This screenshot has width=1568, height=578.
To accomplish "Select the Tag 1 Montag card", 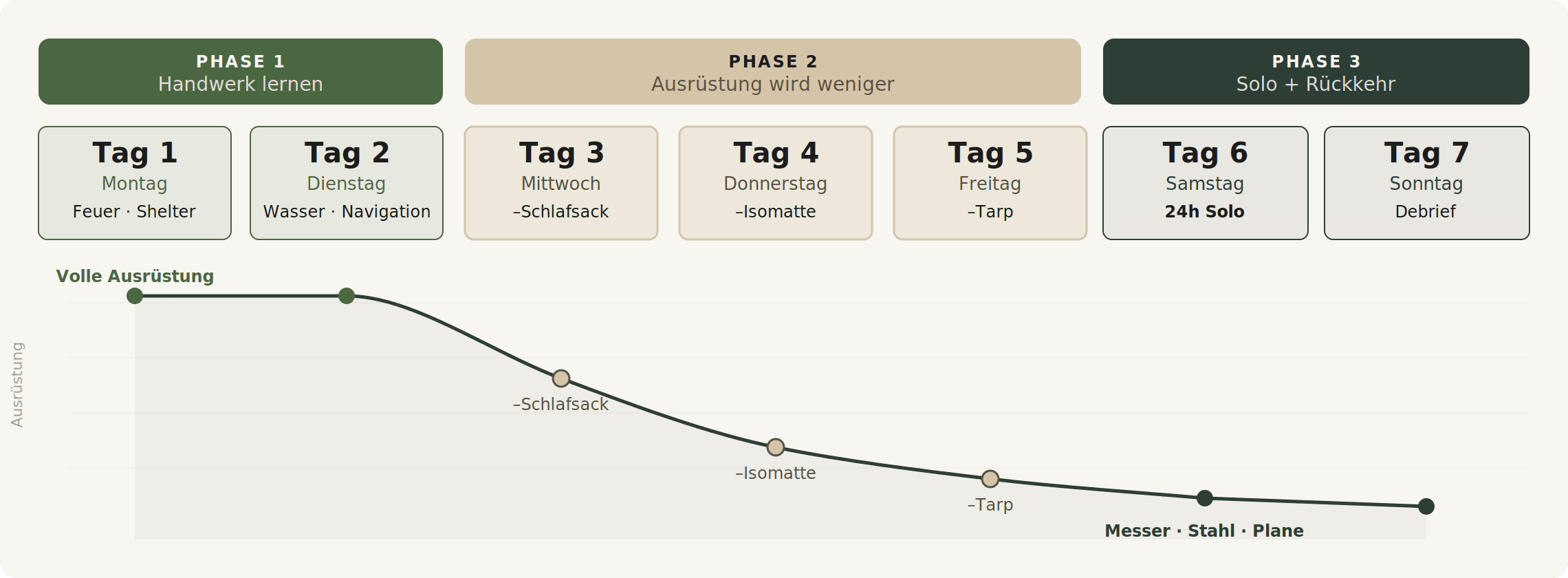I will click(x=135, y=183).
